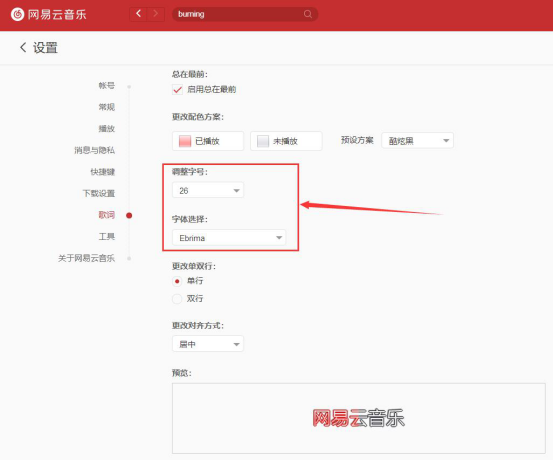
Task: Open the 快捷键 settings section
Action: (x=103, y=172)
